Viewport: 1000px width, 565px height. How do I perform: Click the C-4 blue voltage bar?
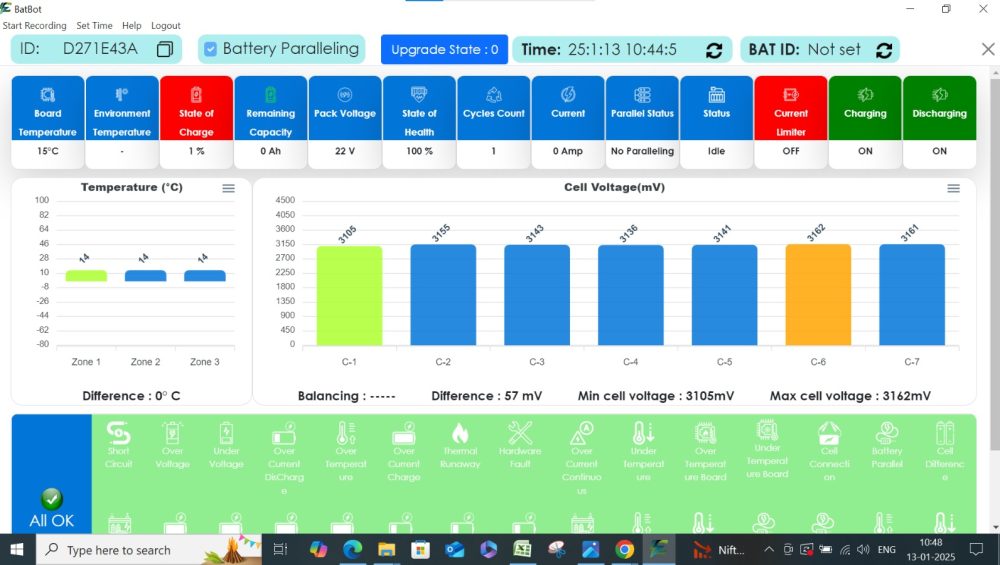[631, 295]
